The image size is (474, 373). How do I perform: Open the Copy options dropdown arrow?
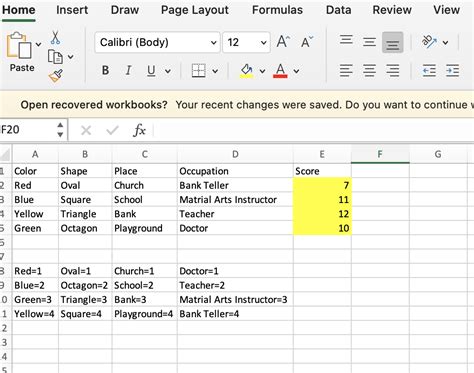coord(71,57)
